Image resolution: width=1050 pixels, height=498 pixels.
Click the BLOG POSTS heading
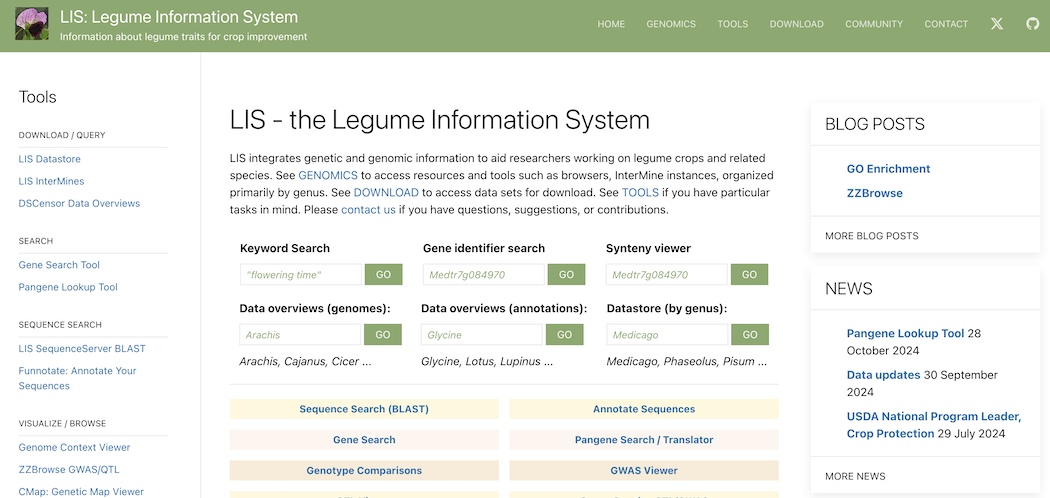click(x=875, y=124)
